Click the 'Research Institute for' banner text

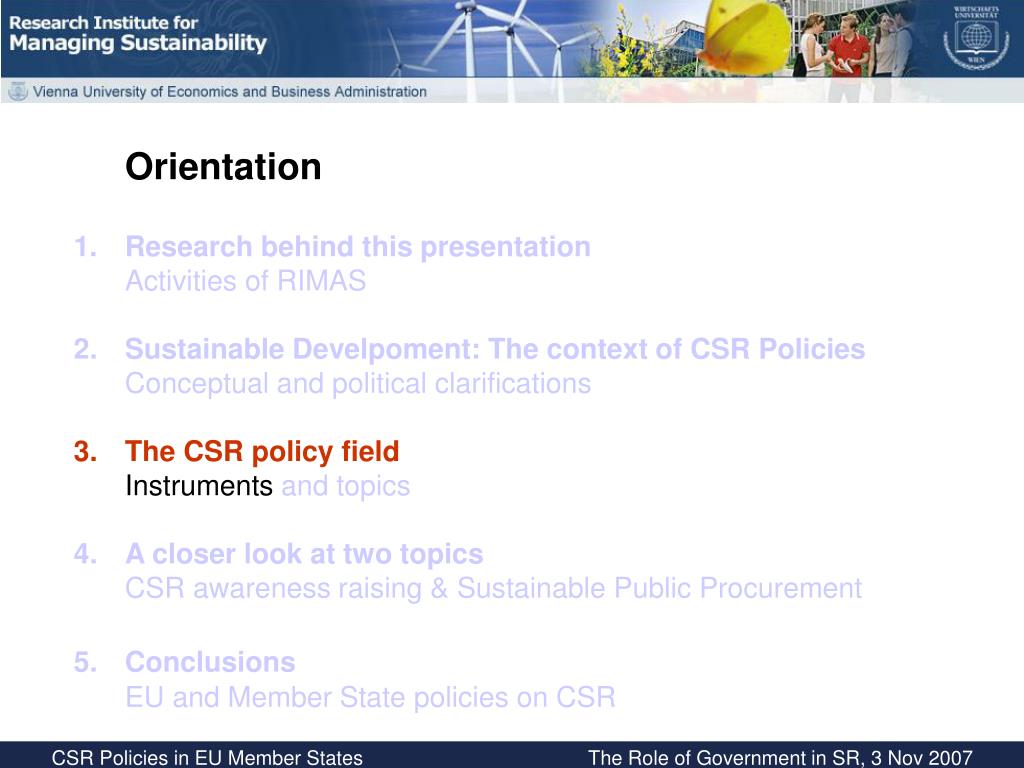click(103, 23)
